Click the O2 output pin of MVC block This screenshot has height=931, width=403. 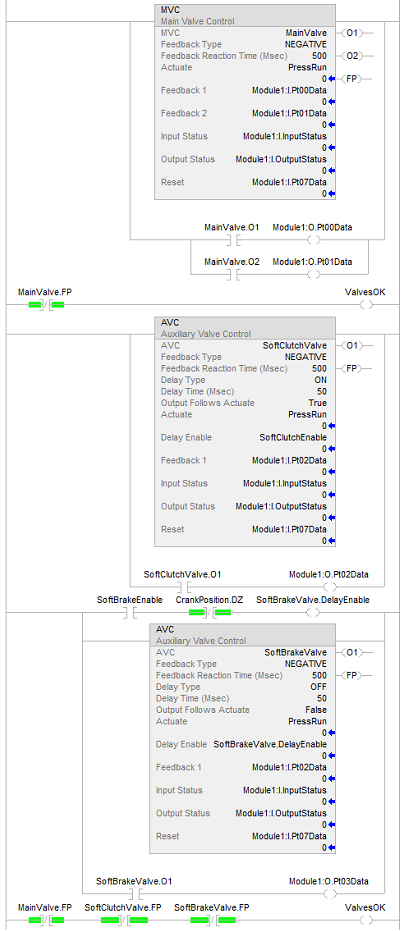pyautogui.click(x=350, y=56)
